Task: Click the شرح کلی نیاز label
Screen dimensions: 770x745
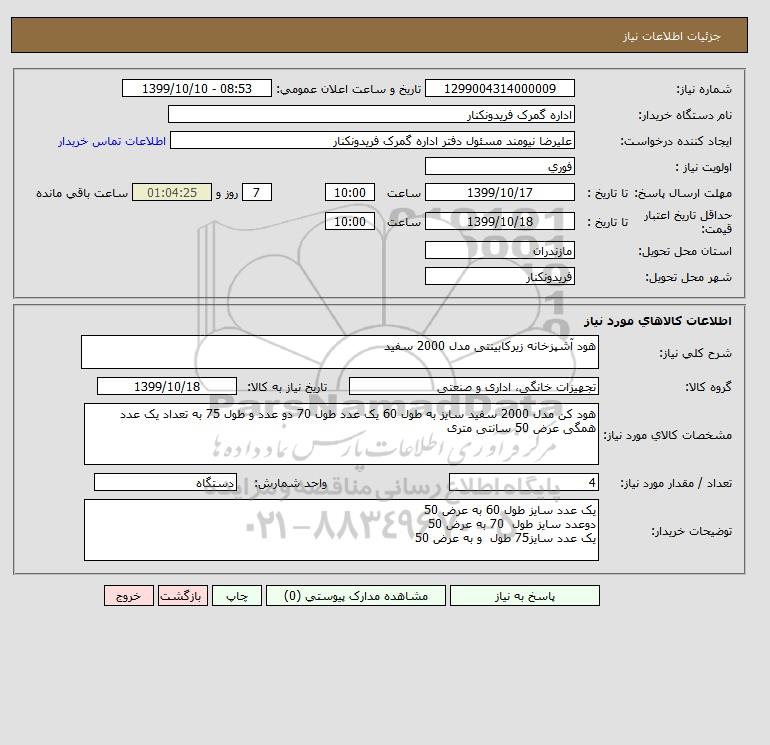Action: tap(695, 353)
